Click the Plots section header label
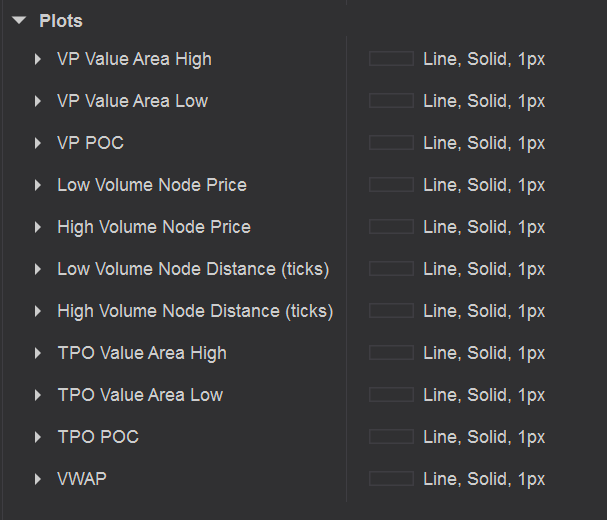The width and height of the screenshot is (607, 520). [x=61, y=21]
